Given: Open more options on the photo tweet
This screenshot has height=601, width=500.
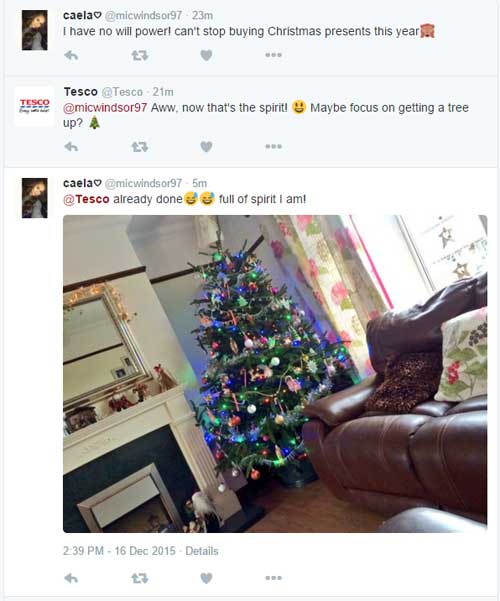Looking at the screenshot, I should pos(273,578).
